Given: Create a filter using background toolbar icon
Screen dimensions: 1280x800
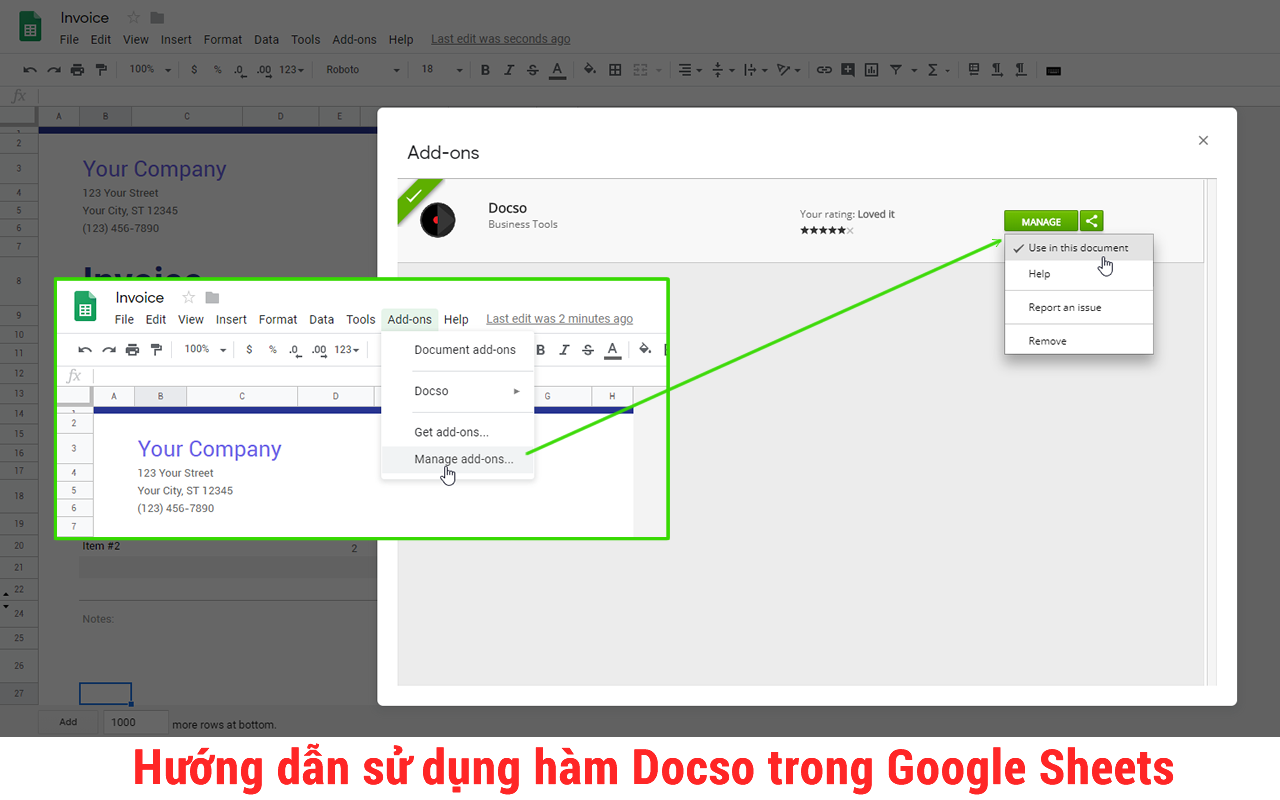Looking at the screenshot, I should (896, 70).
